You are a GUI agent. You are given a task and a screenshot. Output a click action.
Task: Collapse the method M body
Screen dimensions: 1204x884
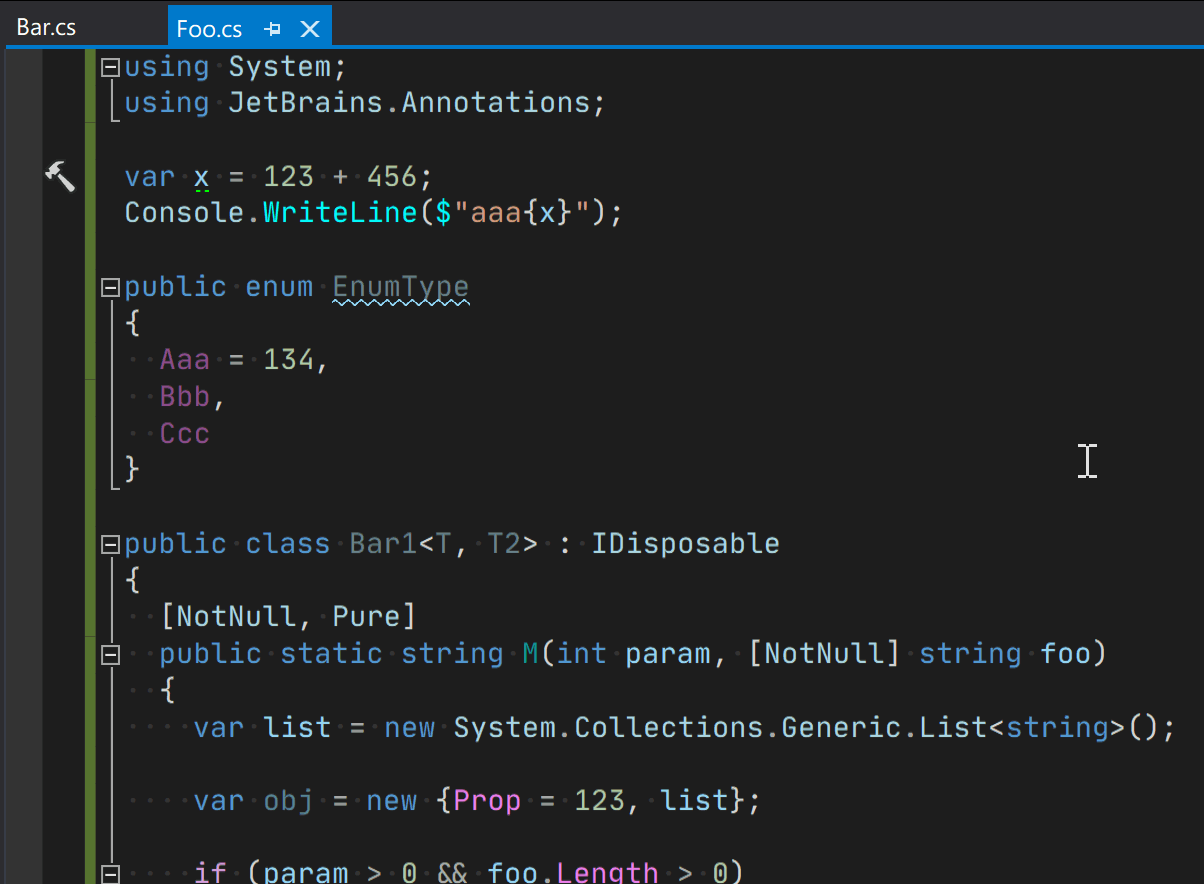110,653
